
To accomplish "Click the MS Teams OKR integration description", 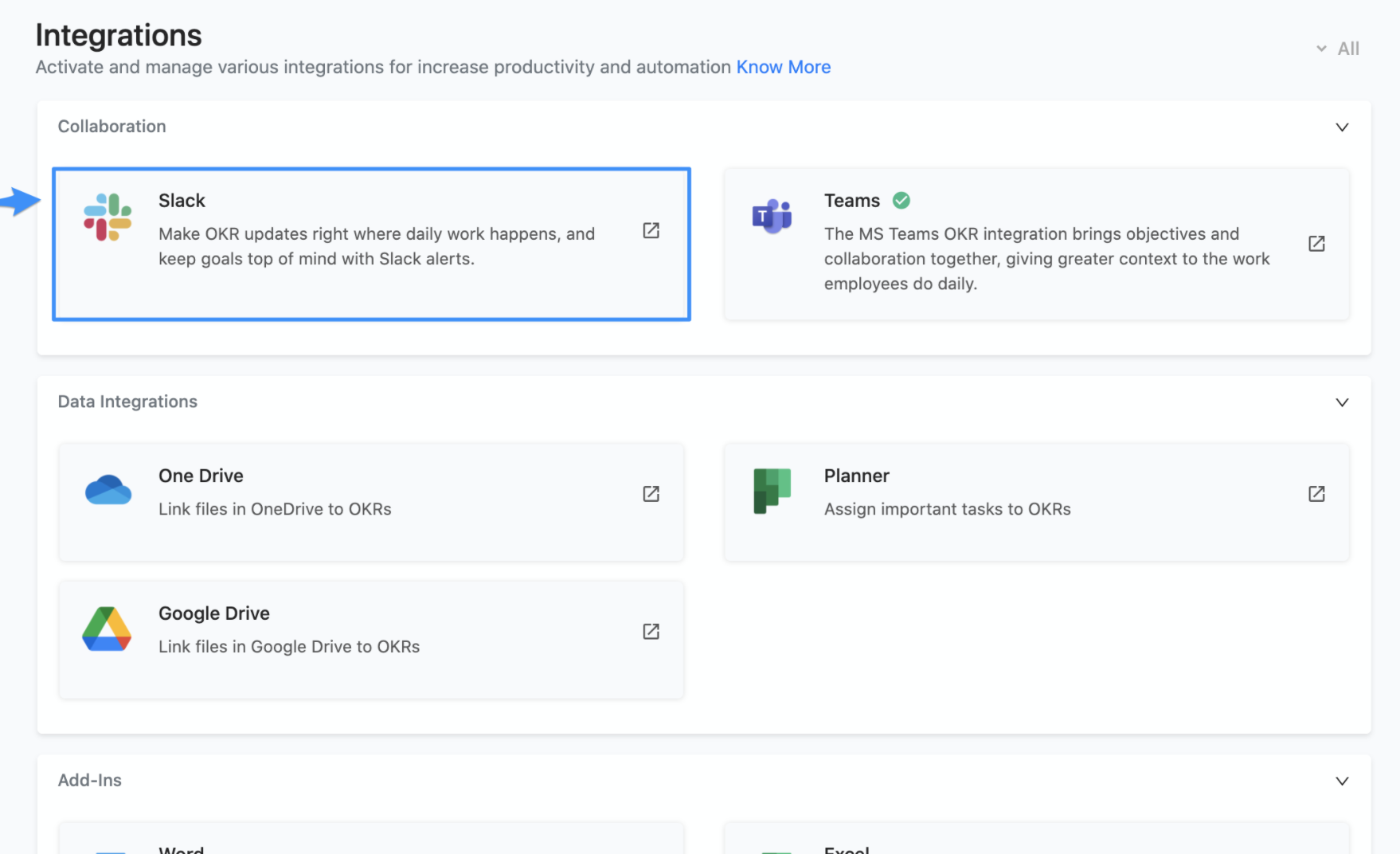I will (1046, 259).
